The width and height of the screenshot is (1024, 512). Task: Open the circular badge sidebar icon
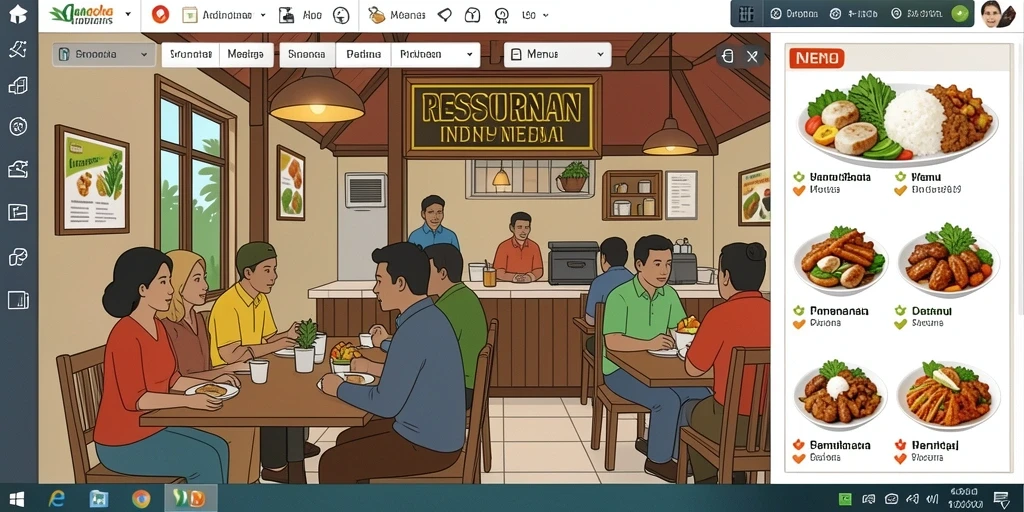pyautogui.click(x=18, y=126)
